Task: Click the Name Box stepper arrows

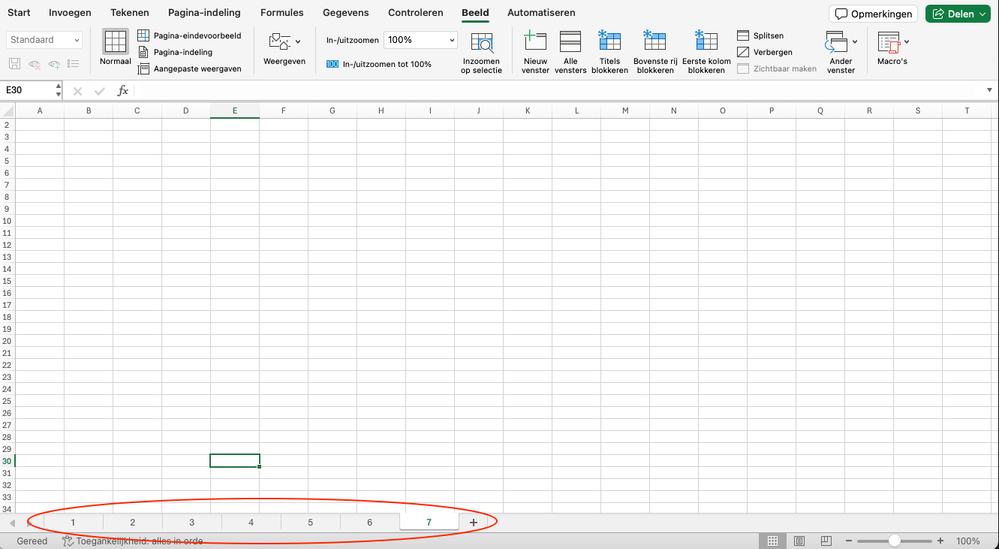Action: pos(59,90)
